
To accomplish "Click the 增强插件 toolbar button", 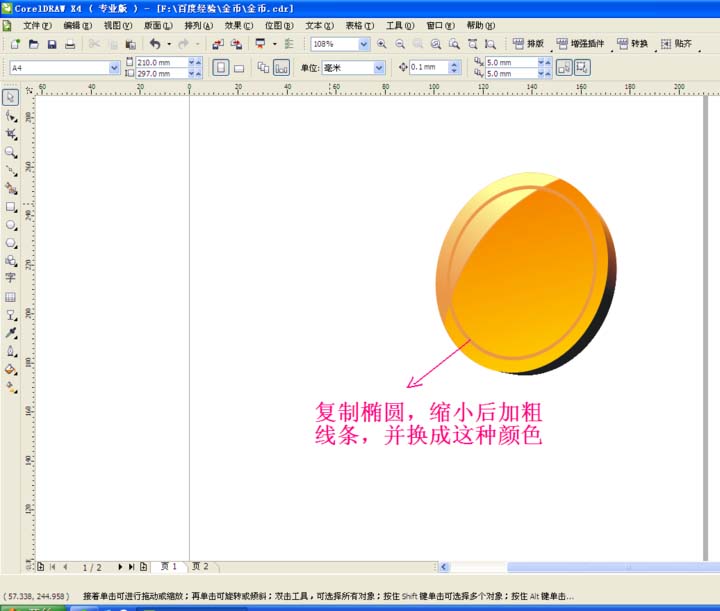I will (580, 44).
